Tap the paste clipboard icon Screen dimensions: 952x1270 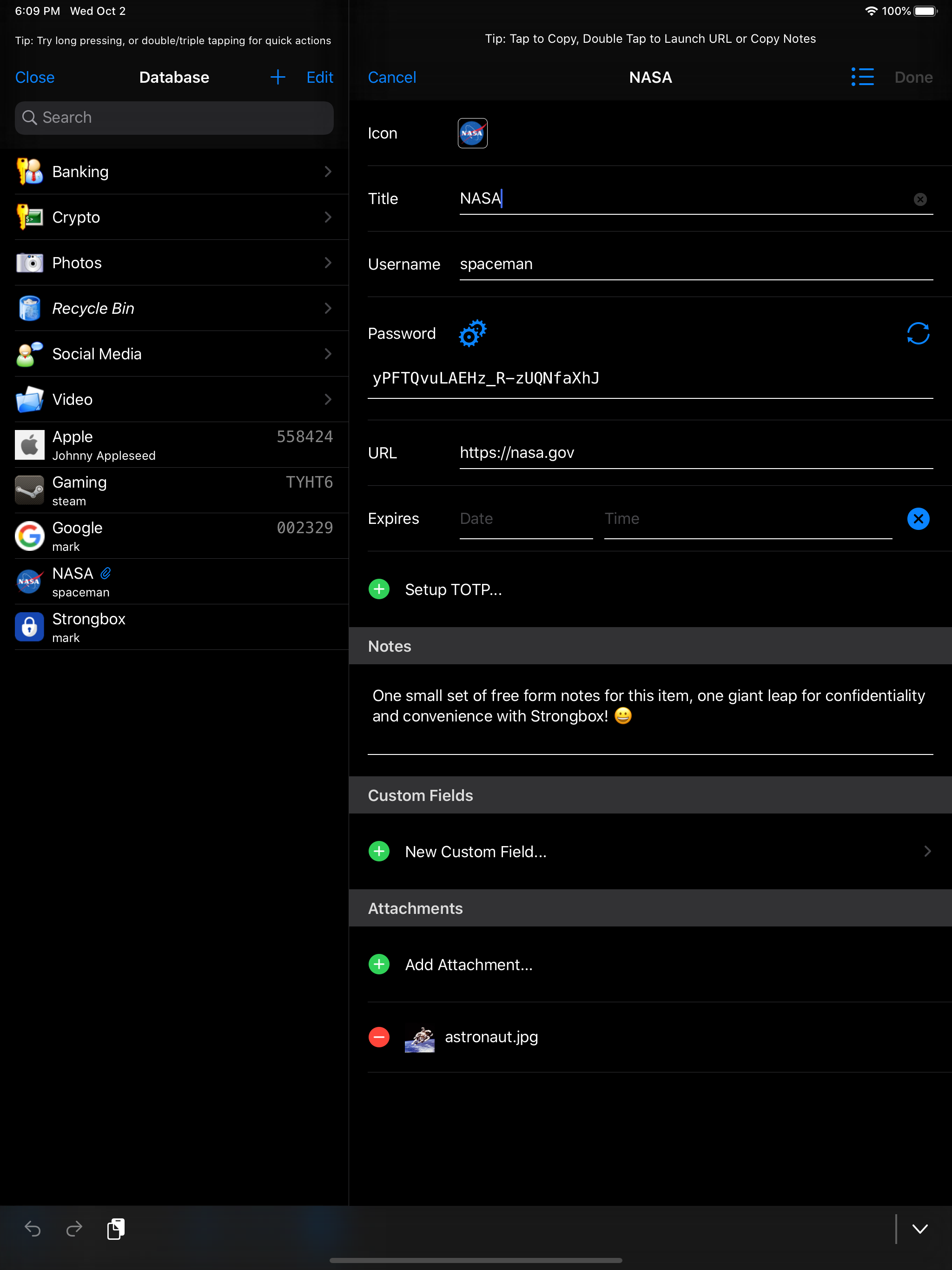coord(116,1229)
